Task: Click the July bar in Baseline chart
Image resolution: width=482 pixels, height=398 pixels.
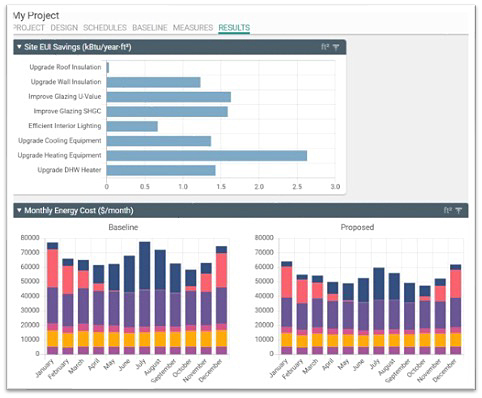Action: coord(145,298)
